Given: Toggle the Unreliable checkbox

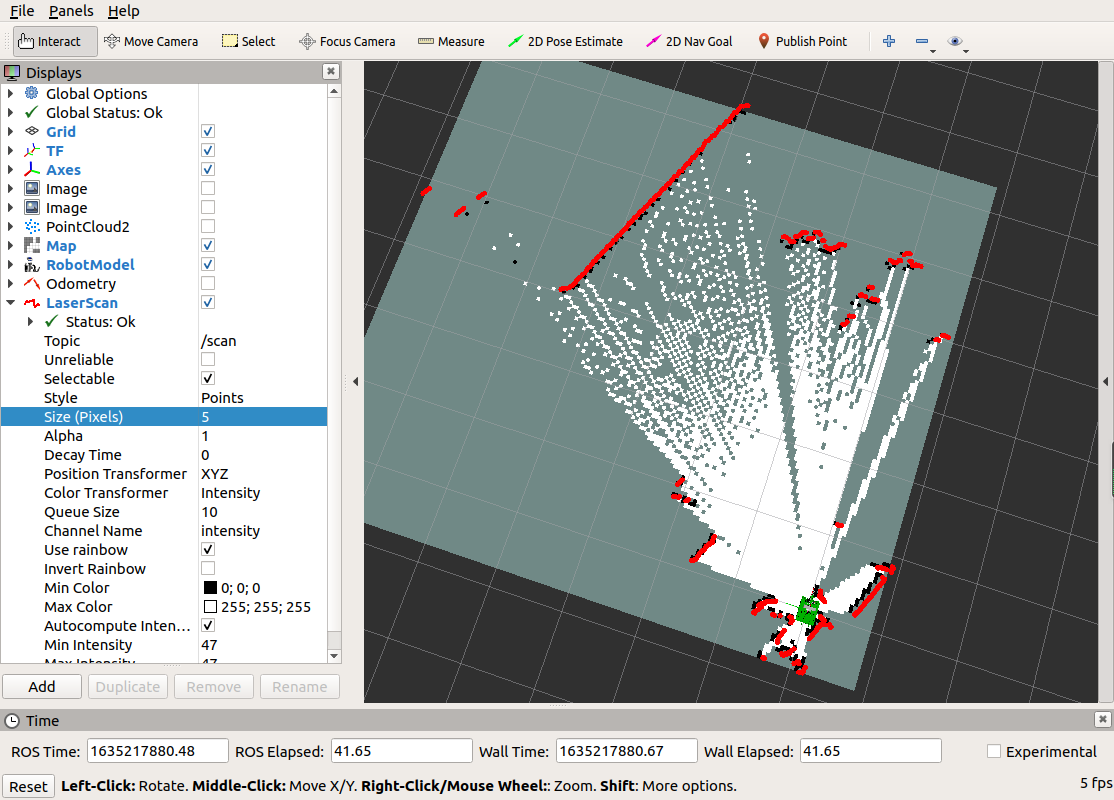Looking at the screenshot, I should click(x=207, y=360).
